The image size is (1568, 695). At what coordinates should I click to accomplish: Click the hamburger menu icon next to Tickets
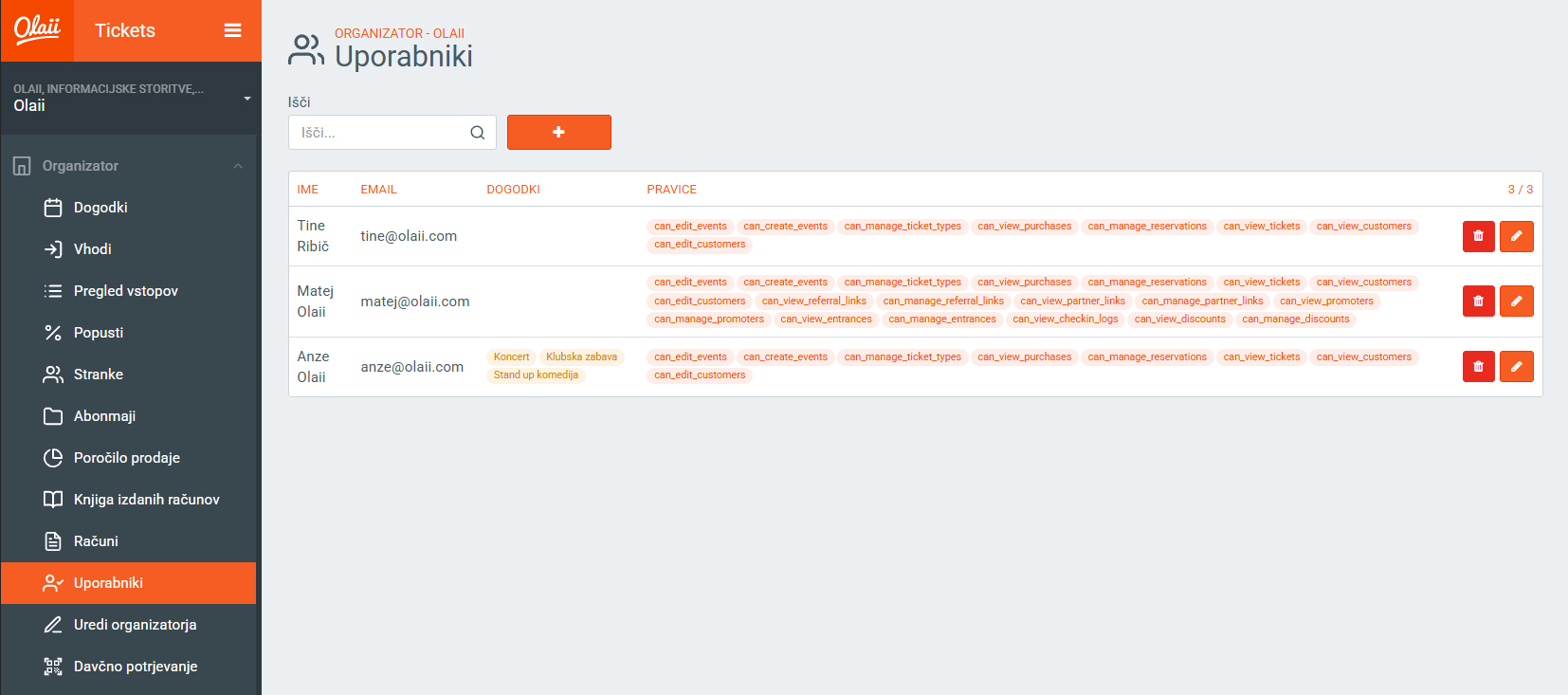232,30
